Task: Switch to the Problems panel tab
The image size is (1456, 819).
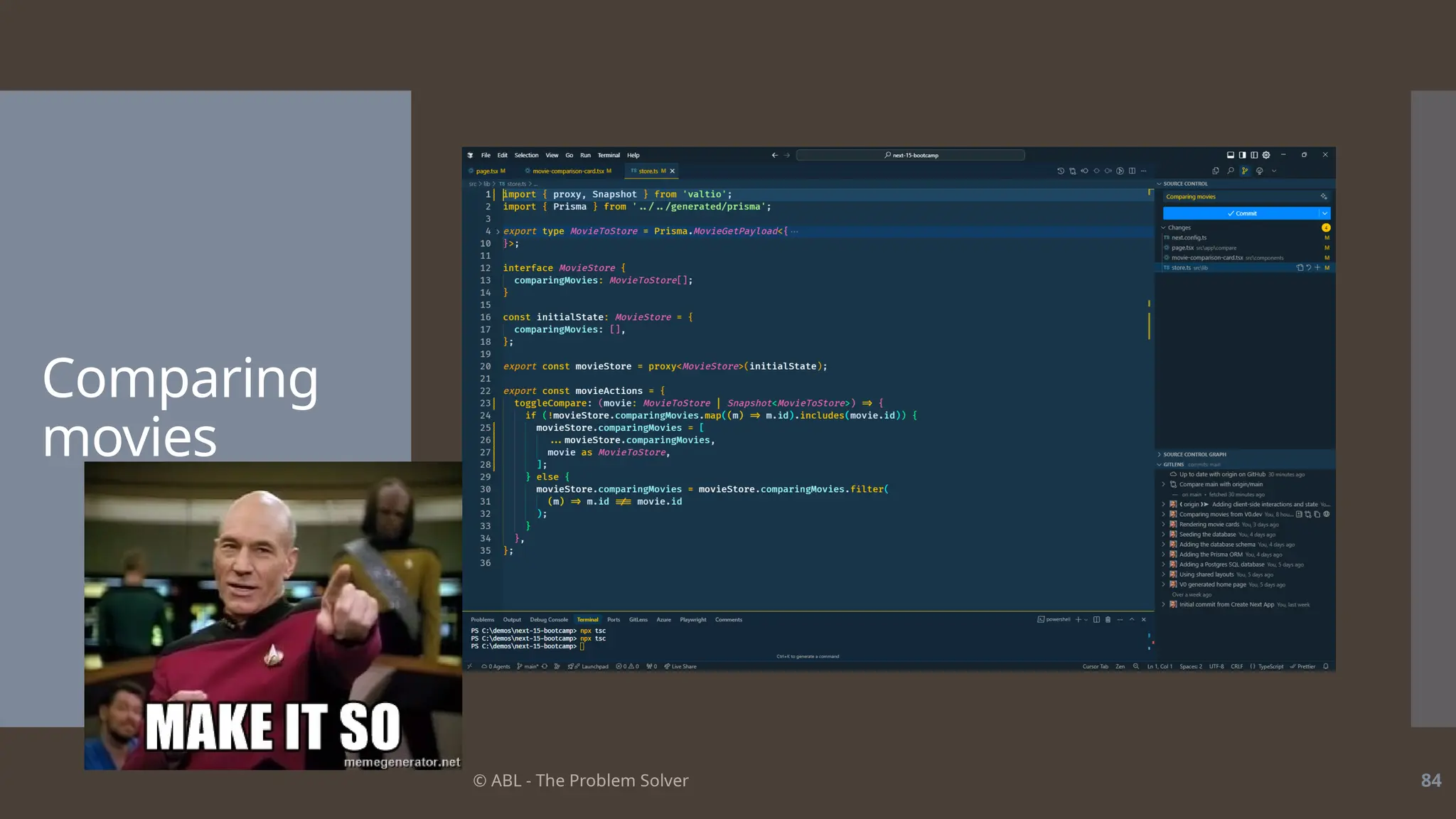Action: pos(482,619)
